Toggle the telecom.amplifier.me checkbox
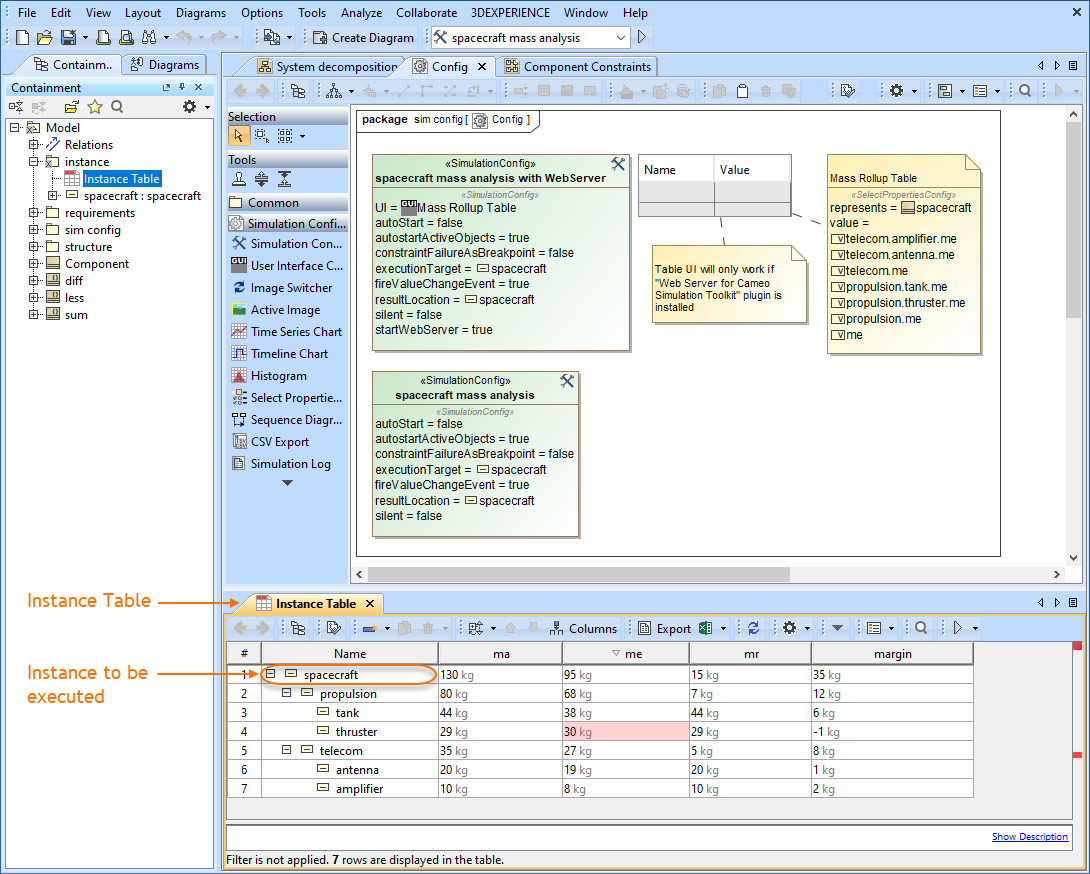1090x874 pixels. (x=838, y=239)
